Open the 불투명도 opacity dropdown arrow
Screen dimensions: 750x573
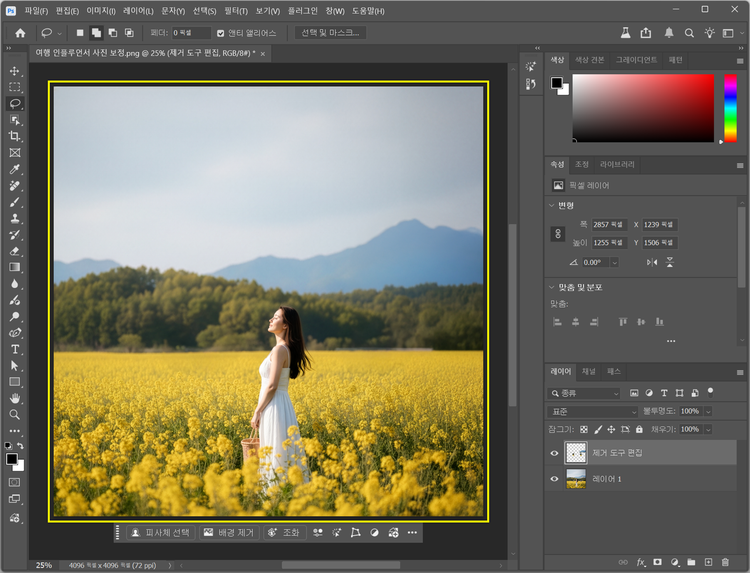(709, 411)
